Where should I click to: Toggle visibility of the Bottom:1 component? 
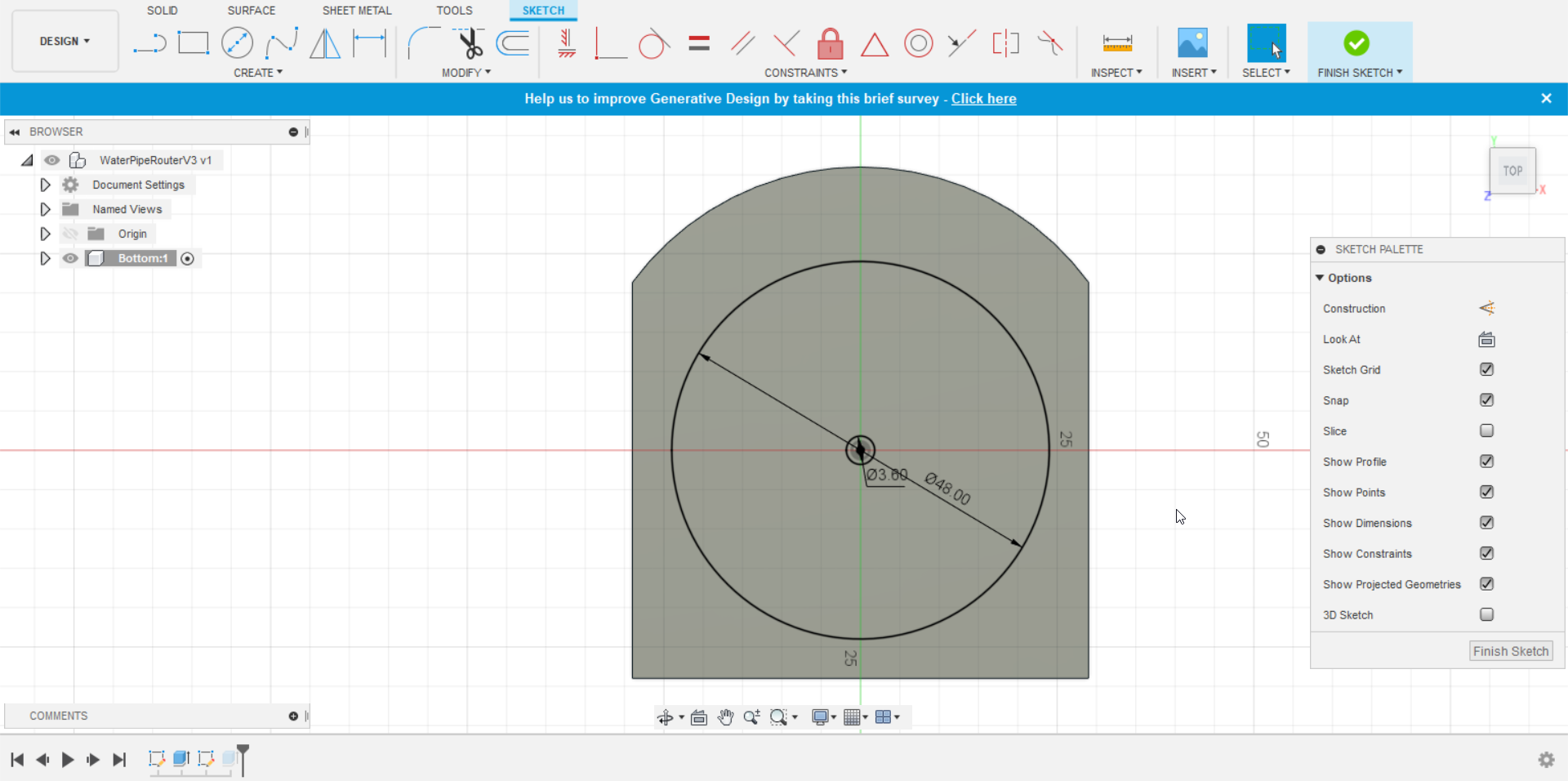point(70,258)
